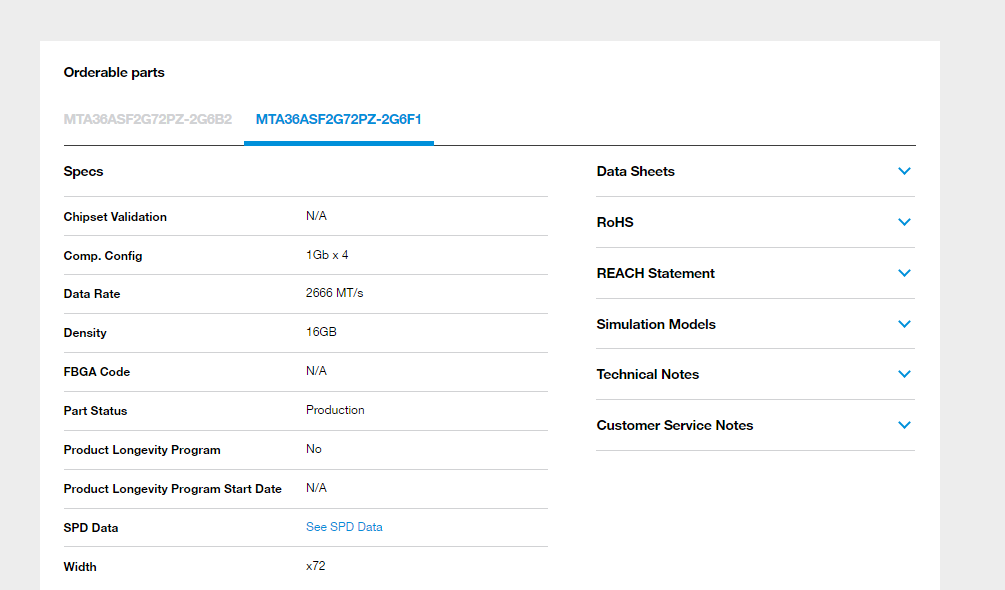This screenshot has width=1005, height=590.
Task: Click N/A value for Longevity Start Date
Action: (316, 488)
